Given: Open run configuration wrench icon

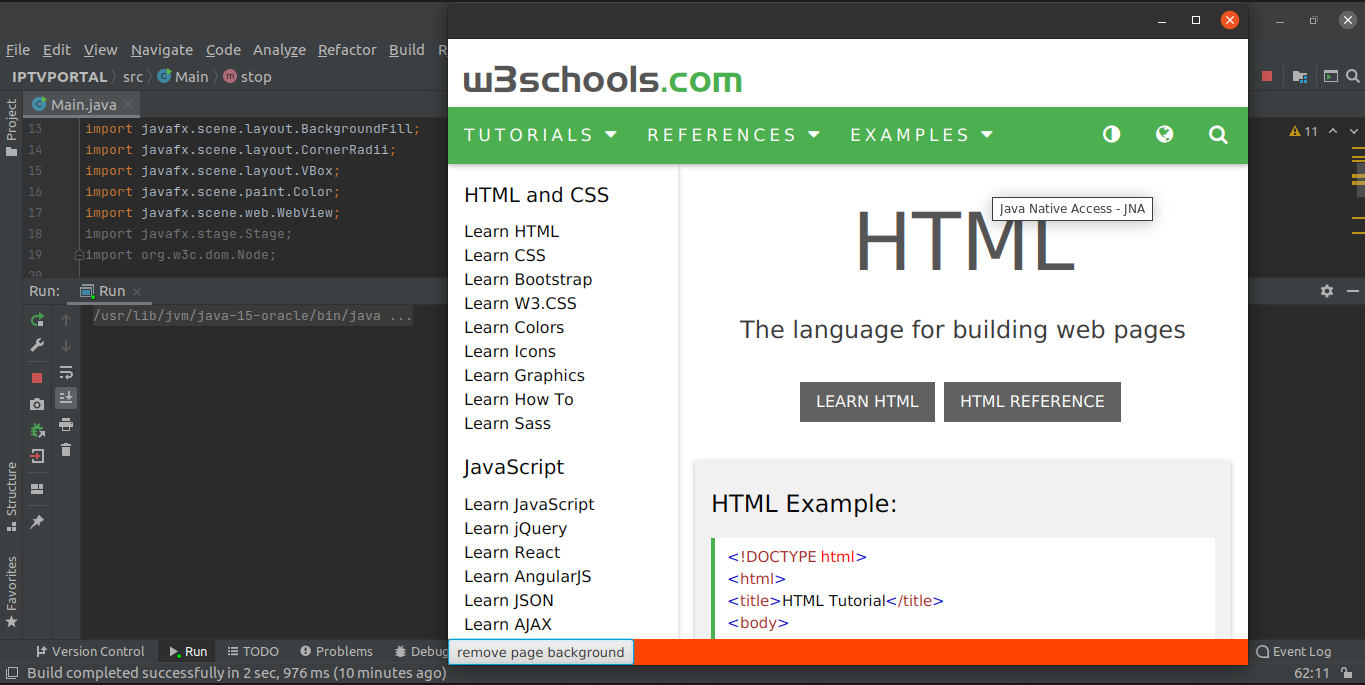Looking at the screenshot, I should point(37,345).
